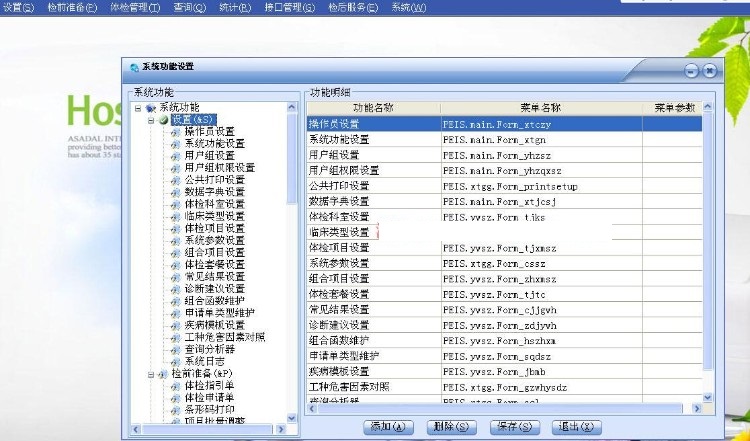750x441 pixels.
Task: Collapse the 设置(&S) tree branch
Action: [x=151, y=120]
